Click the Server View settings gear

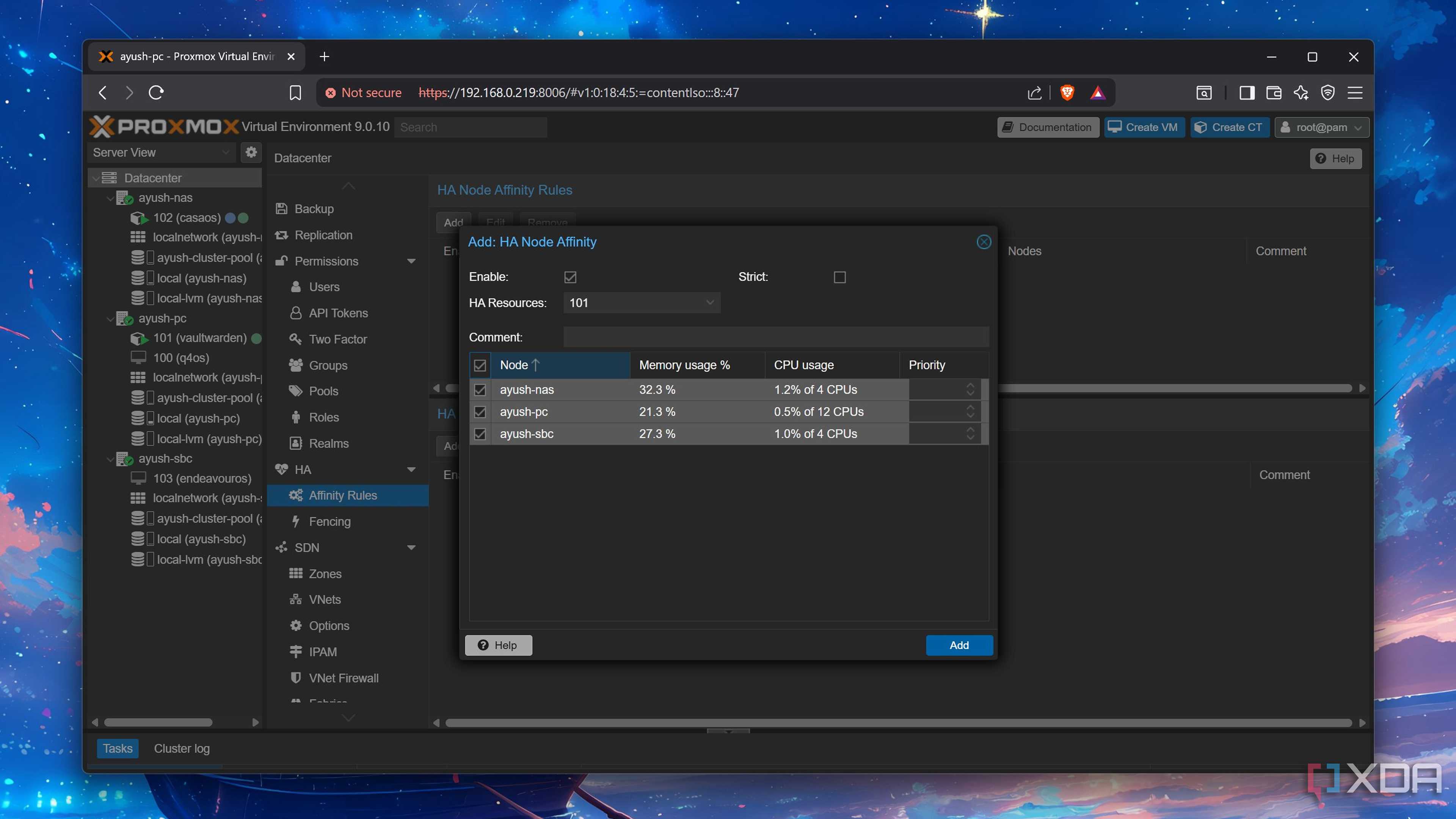coord(251,152)
